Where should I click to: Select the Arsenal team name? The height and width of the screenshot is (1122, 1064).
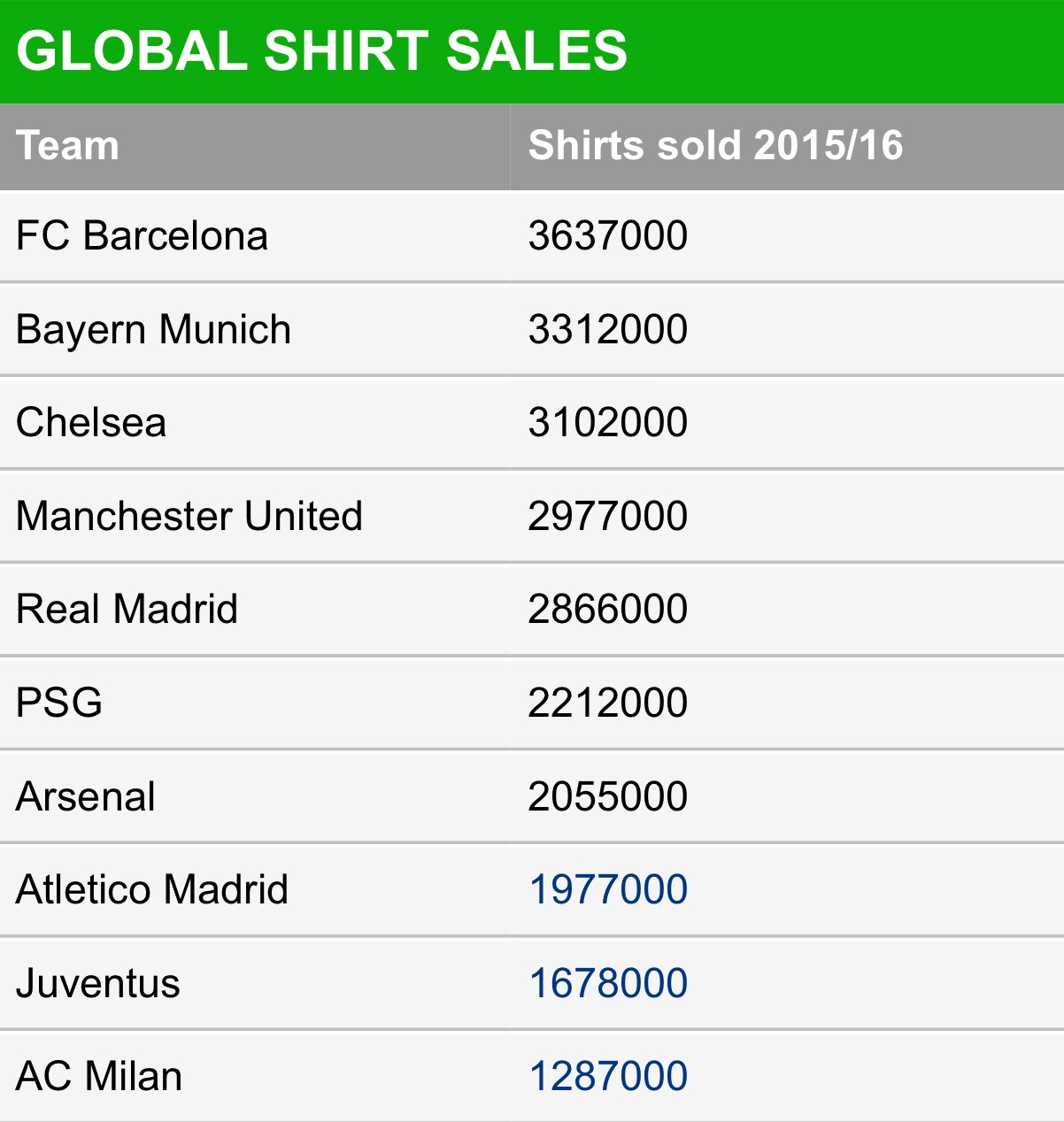point(86,796)
